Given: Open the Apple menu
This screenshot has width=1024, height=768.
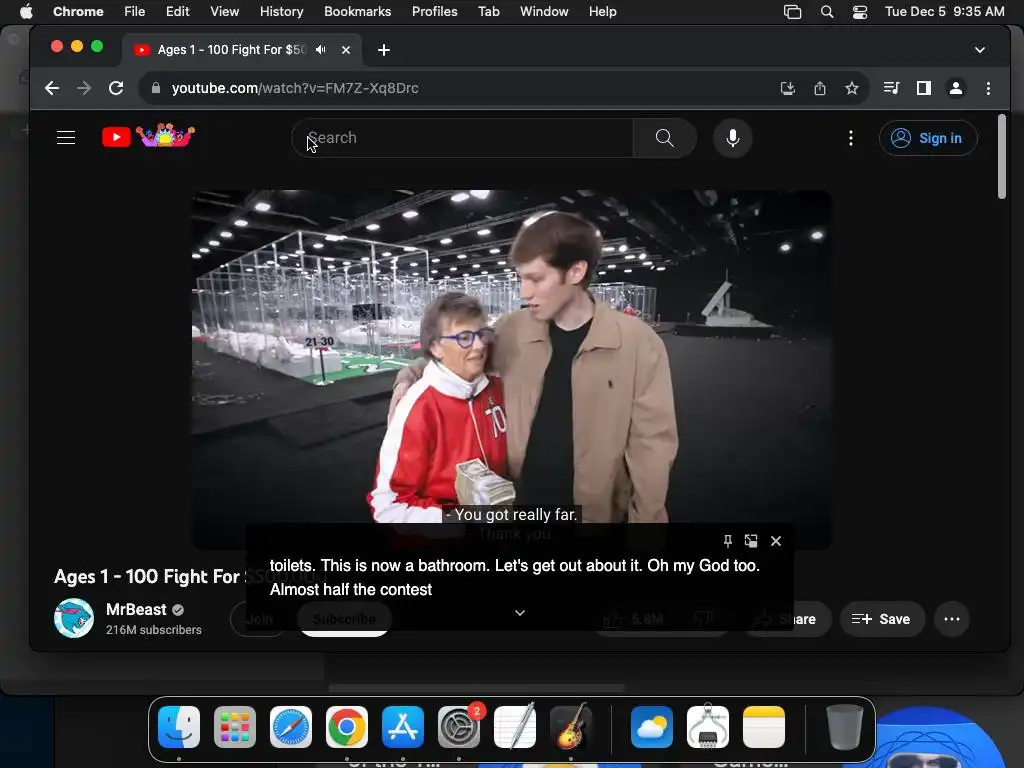Looking at the screenshot, I should coord(26,11).
